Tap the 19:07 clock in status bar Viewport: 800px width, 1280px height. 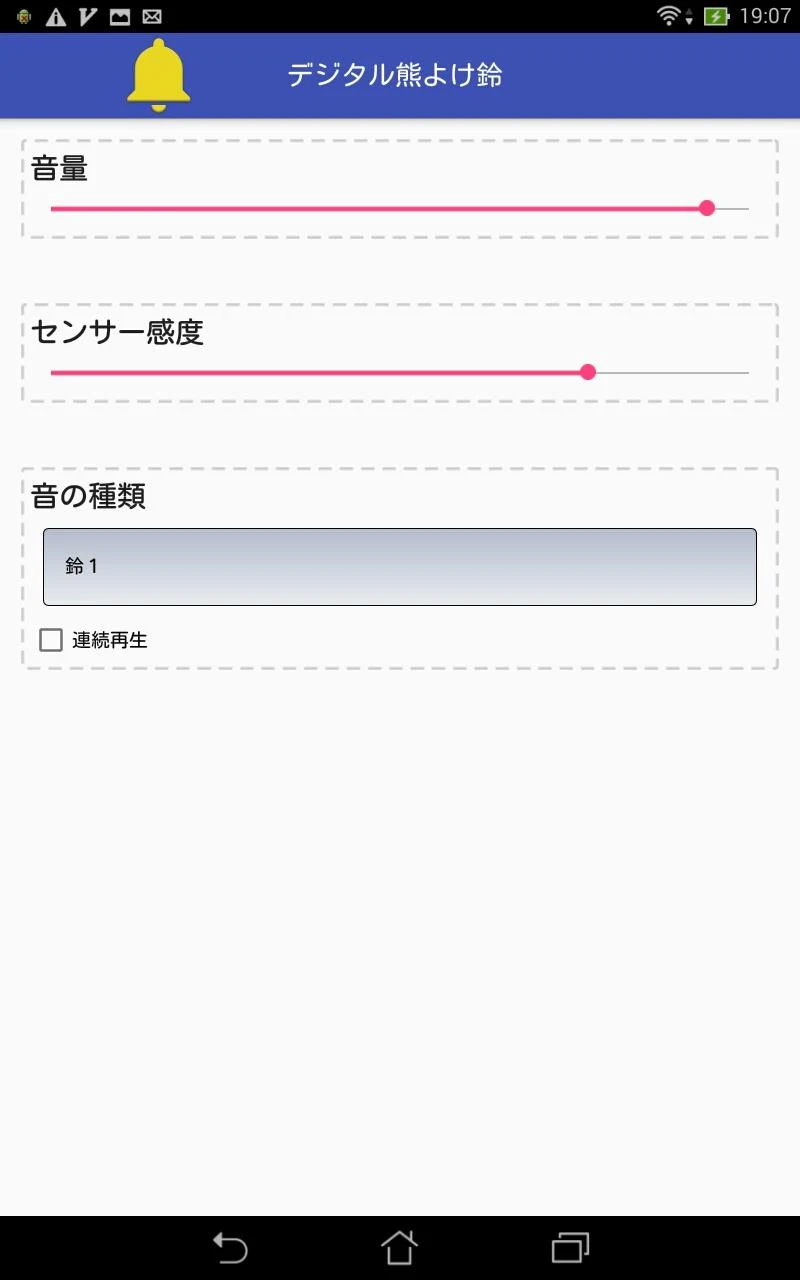(766, 16)
